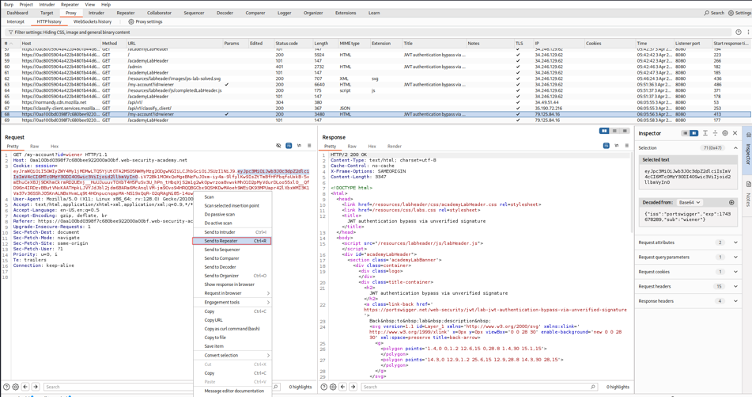
Task: Switch the Request view to Hex
Action: click(x=54, y=146)
